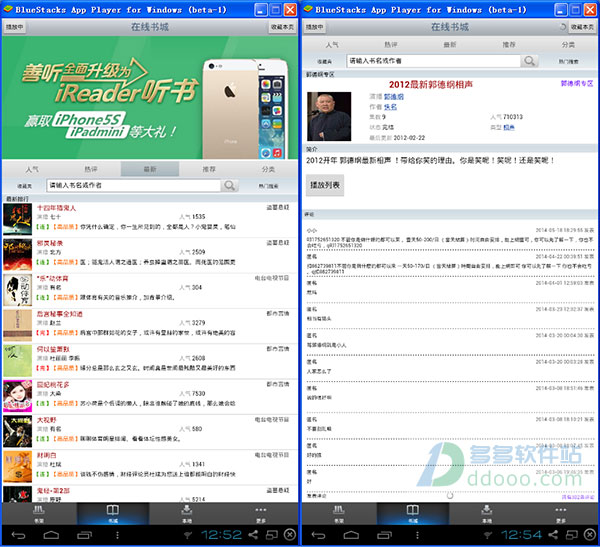The height and width of the screenshot is (547, 600).
Task: Click the partially shown book with popularity 5214
Action: [x=150, y=494]
